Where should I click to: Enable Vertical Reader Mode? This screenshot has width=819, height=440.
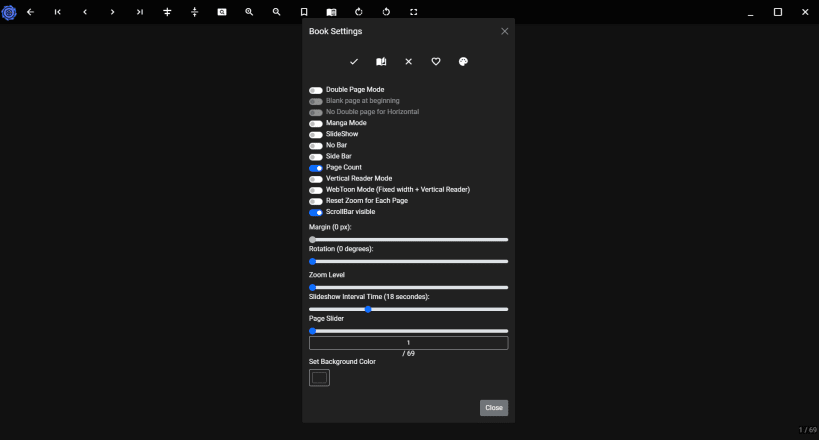coord(315,179)
